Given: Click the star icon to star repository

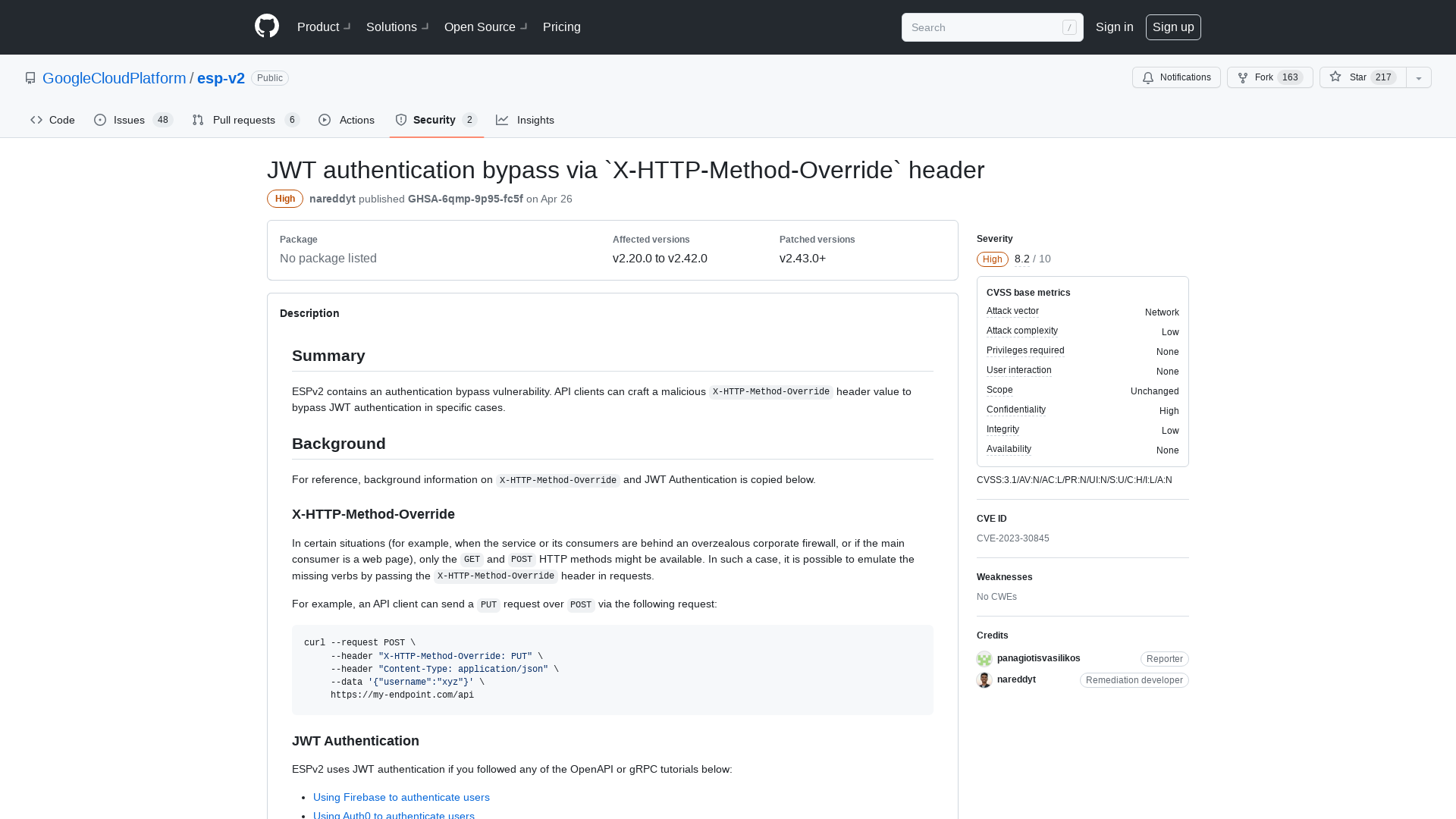Looking at the screenshot, I should pos(1335,77).
